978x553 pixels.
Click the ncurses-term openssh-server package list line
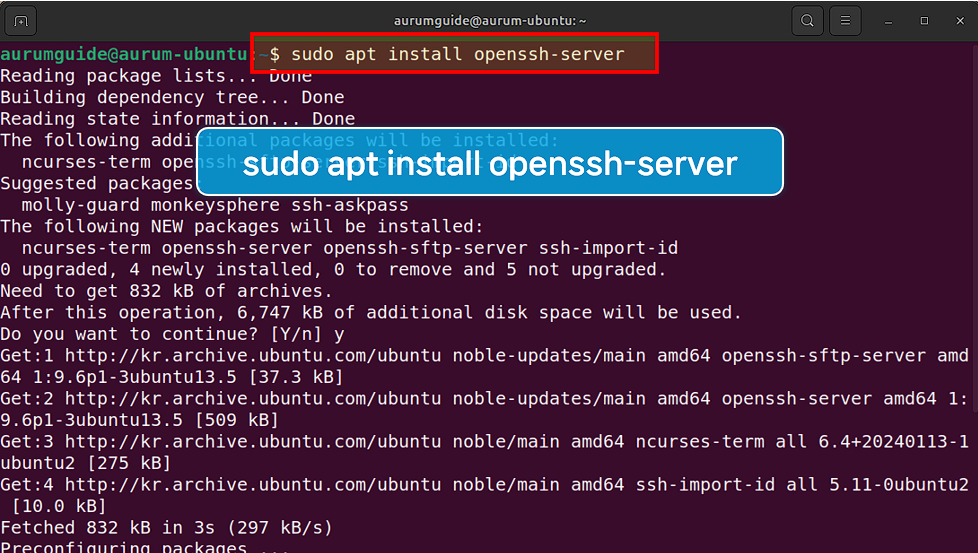(349, 248)
